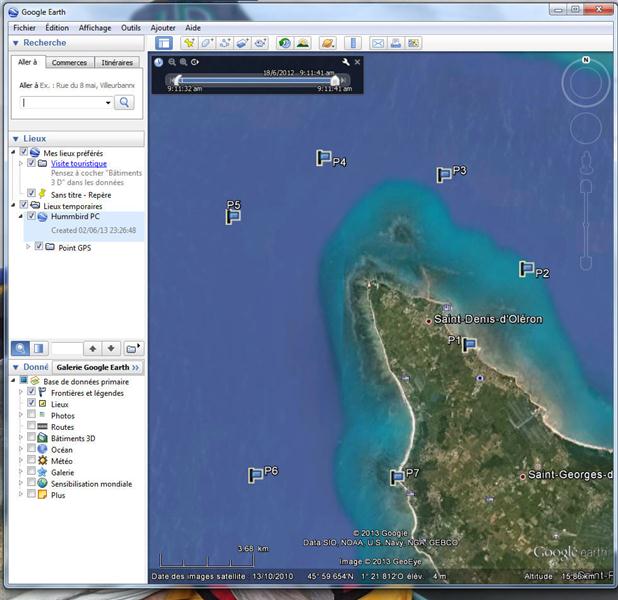Click the P2 flag placemark

(x=527, y=269)
